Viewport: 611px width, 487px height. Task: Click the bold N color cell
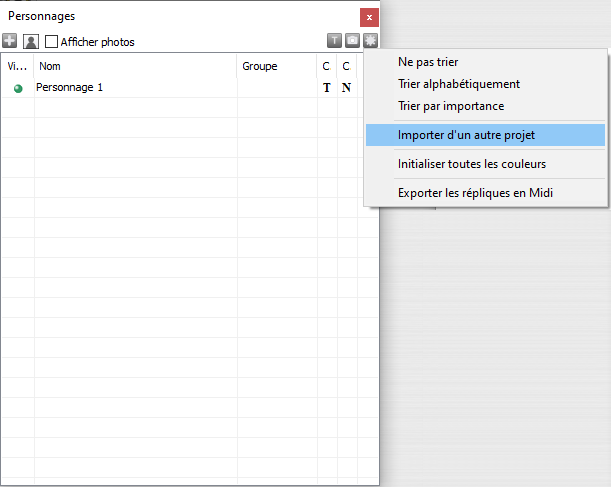coord(346,88)
